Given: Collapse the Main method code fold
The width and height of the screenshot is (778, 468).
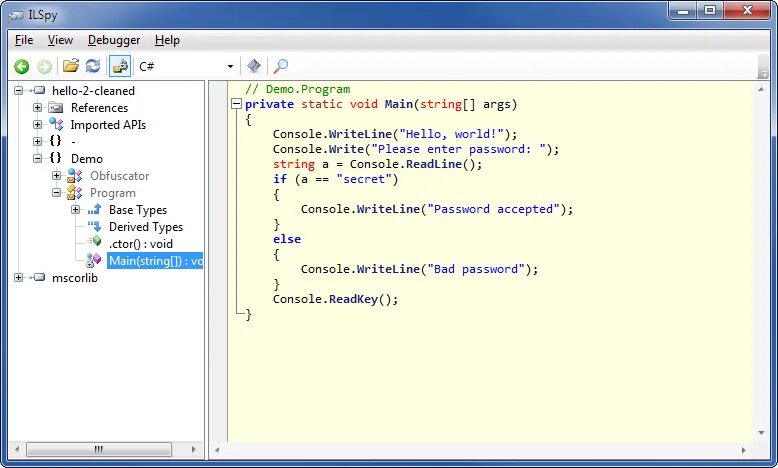Looking at the screenshot, I should 237,104.
